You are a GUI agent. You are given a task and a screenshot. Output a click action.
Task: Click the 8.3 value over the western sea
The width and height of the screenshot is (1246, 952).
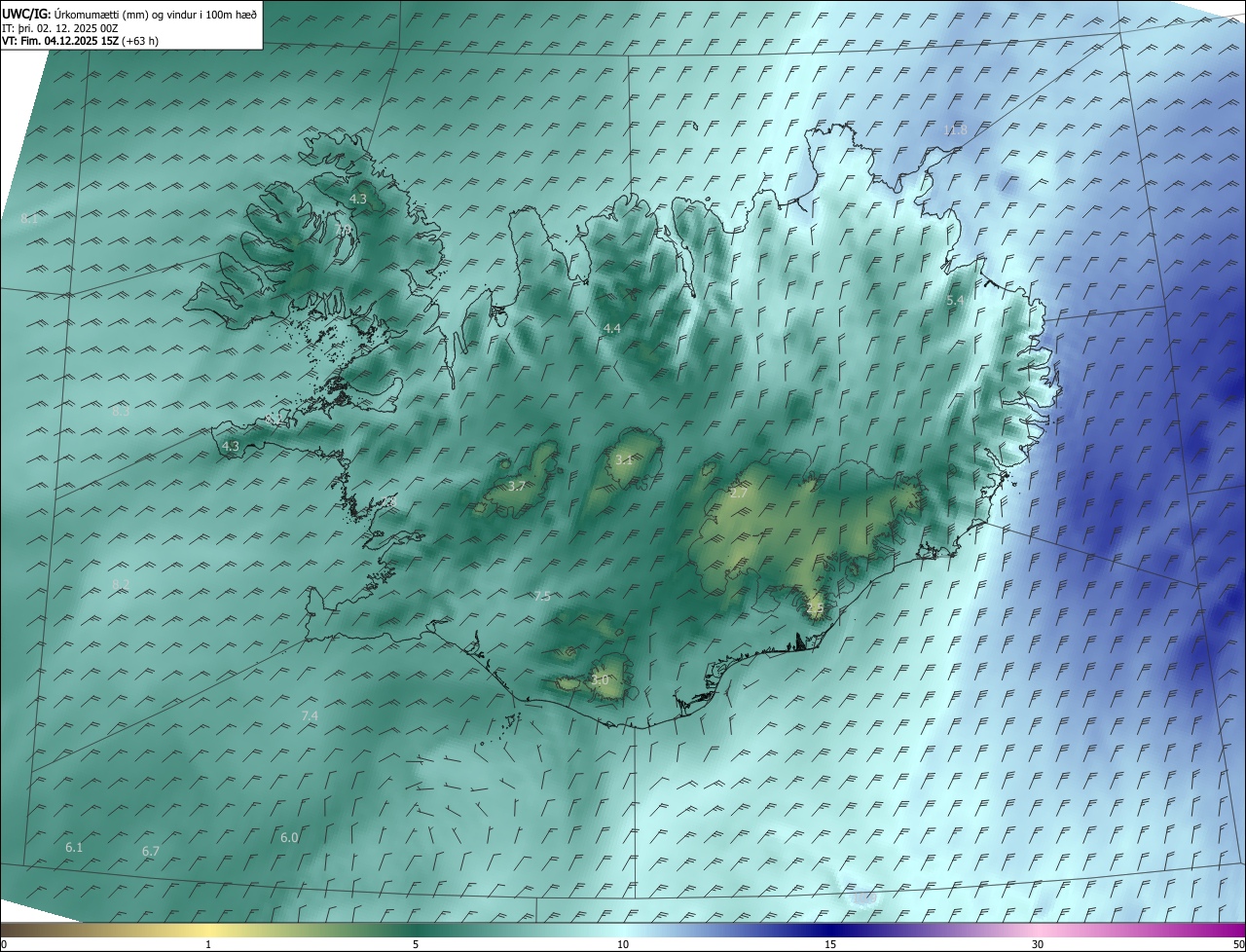tap(121, 412)
